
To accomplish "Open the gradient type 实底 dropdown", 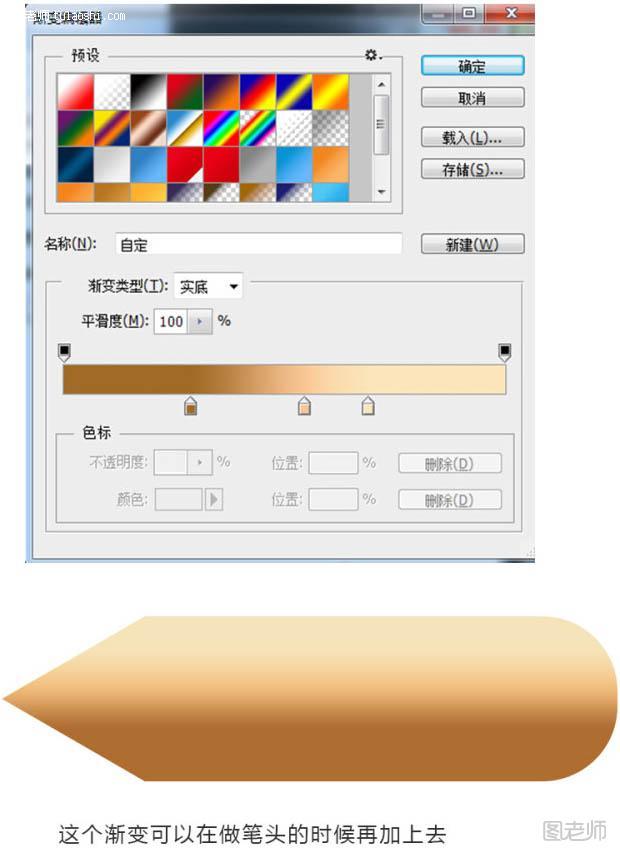I will click(x=208, y=286).
